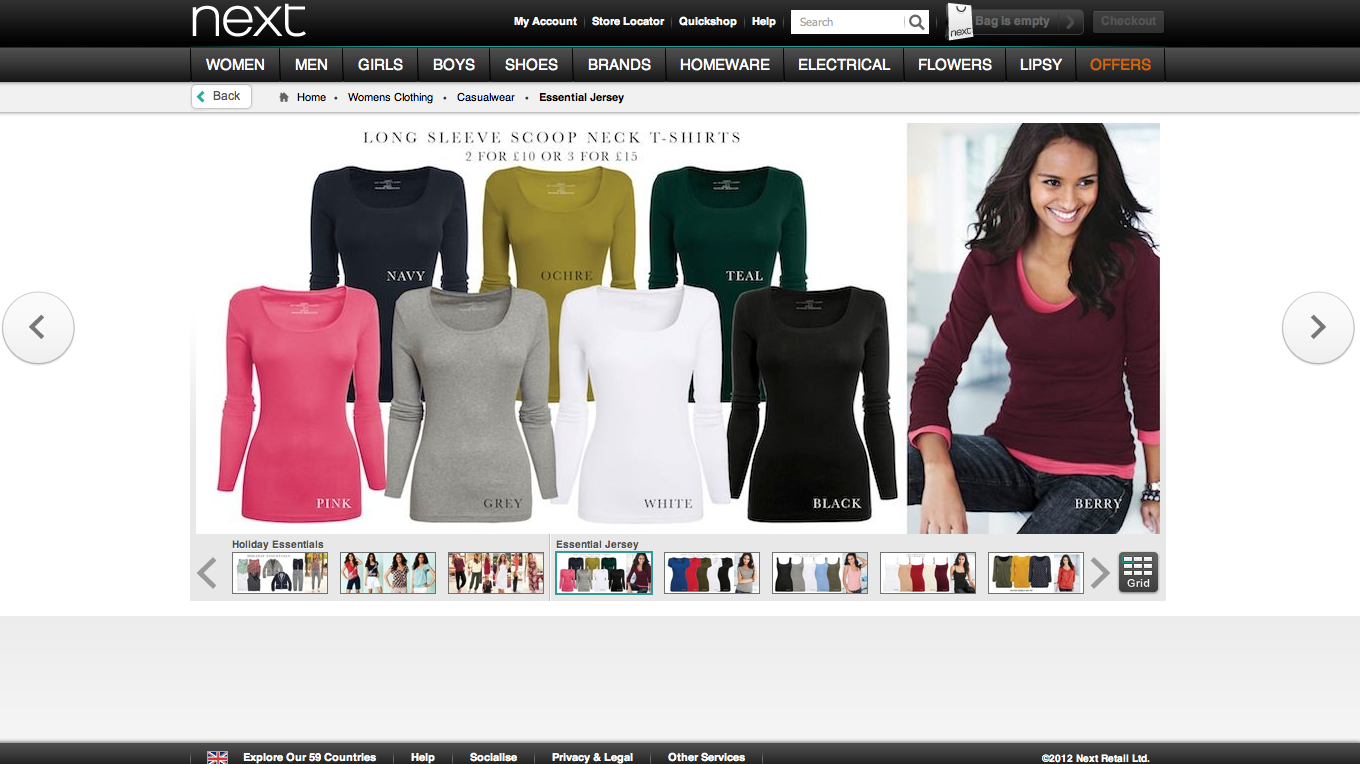This screenshot has height=764, width=1360.
Task: Open Womens Clothing from the breadcrumb
Action: (x=390, y=97)
